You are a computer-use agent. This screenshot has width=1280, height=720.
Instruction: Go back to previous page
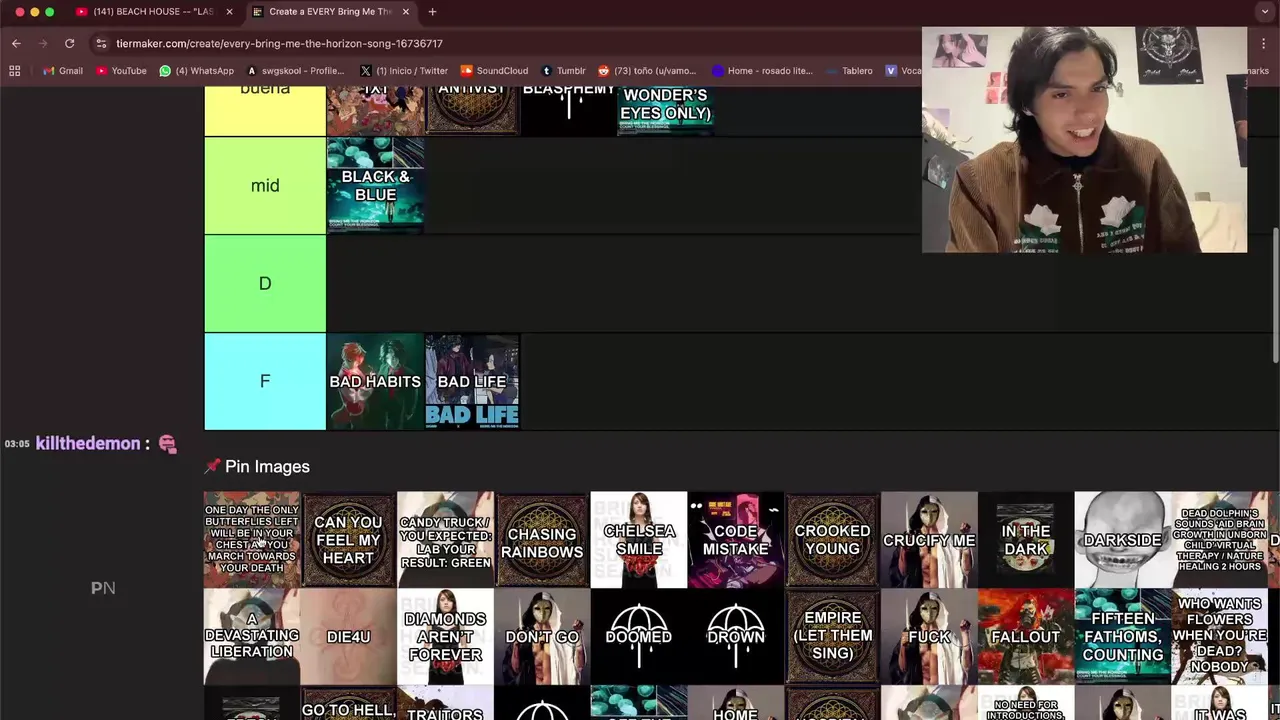[x=16, y=43]
